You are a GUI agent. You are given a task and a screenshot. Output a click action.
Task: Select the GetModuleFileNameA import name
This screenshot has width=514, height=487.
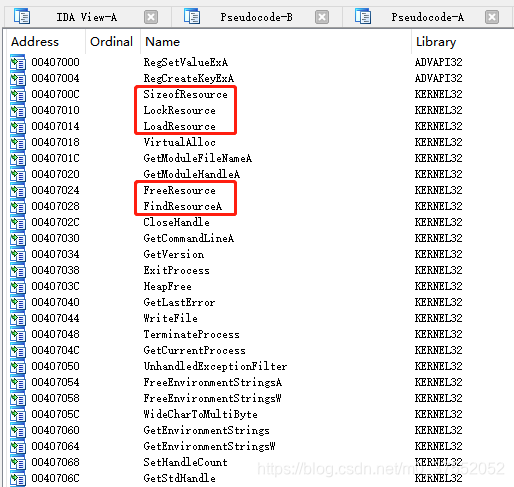click(x=198, y=158)
